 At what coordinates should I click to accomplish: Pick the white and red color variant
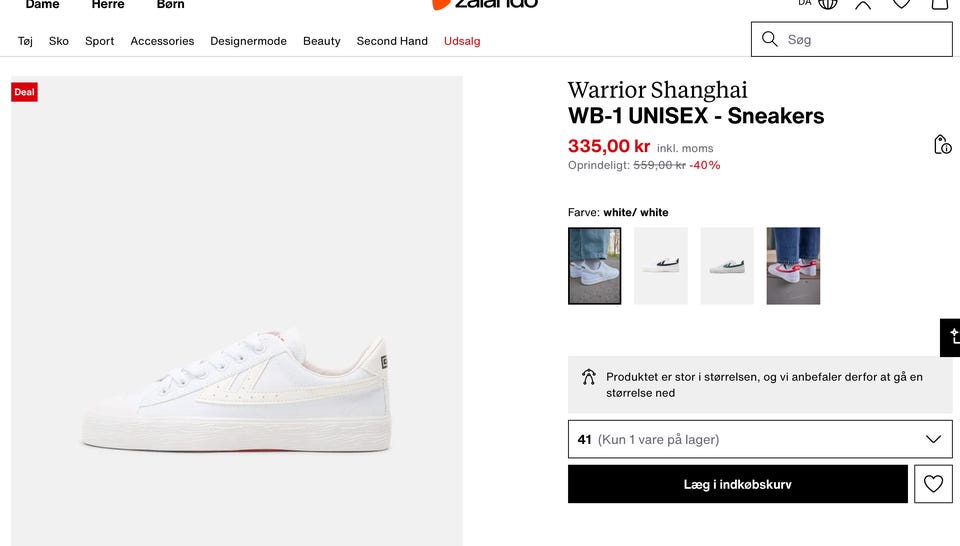click(x=793, y=266)
